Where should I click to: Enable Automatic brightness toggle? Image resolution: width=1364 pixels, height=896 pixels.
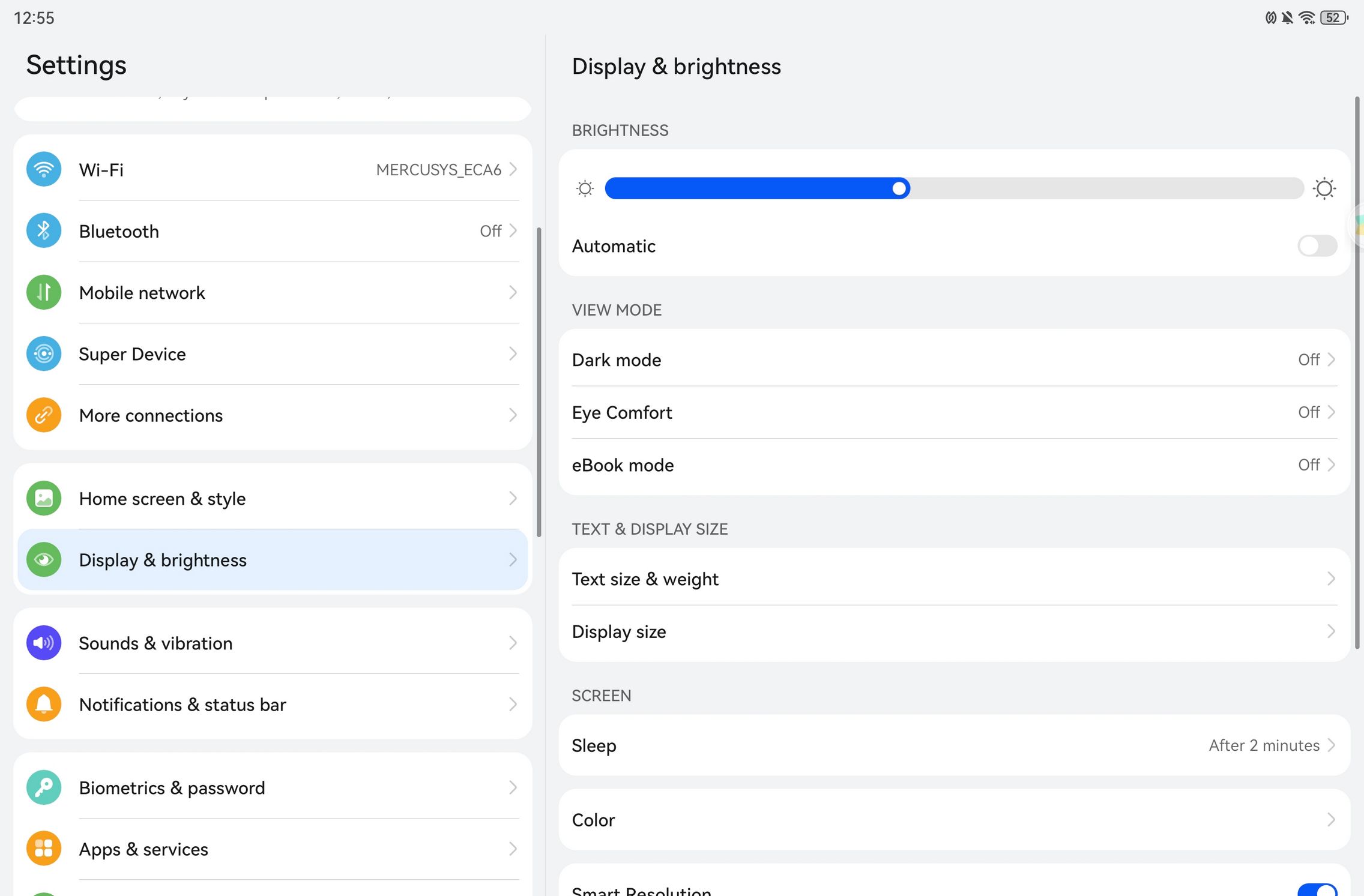click(1317, 246)
